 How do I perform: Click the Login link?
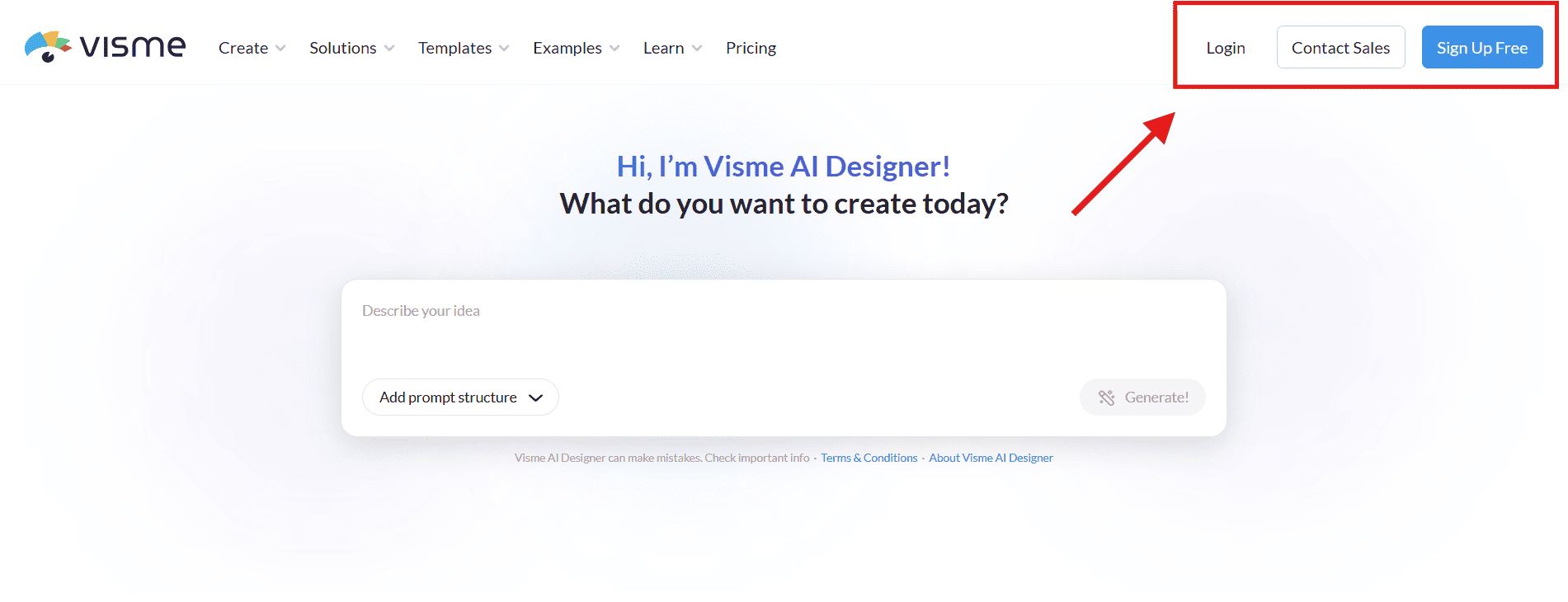(x=1226, y=48)
